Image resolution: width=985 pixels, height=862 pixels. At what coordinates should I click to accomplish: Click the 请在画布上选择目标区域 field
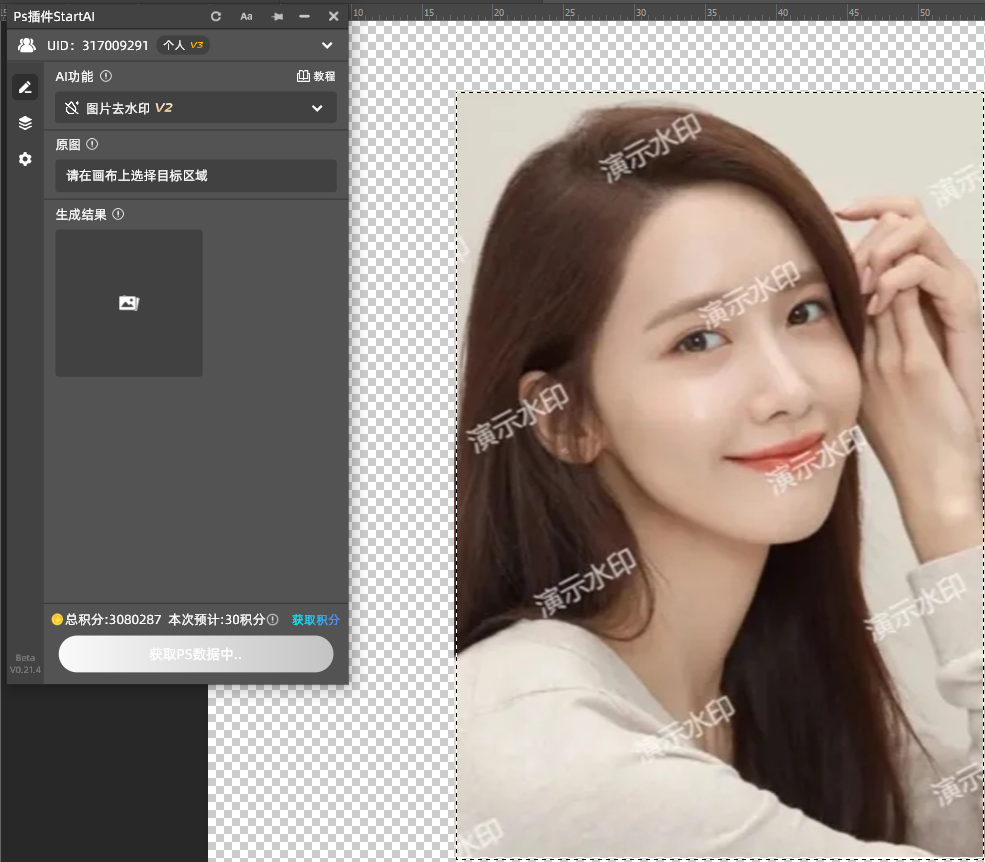[196, 176]
